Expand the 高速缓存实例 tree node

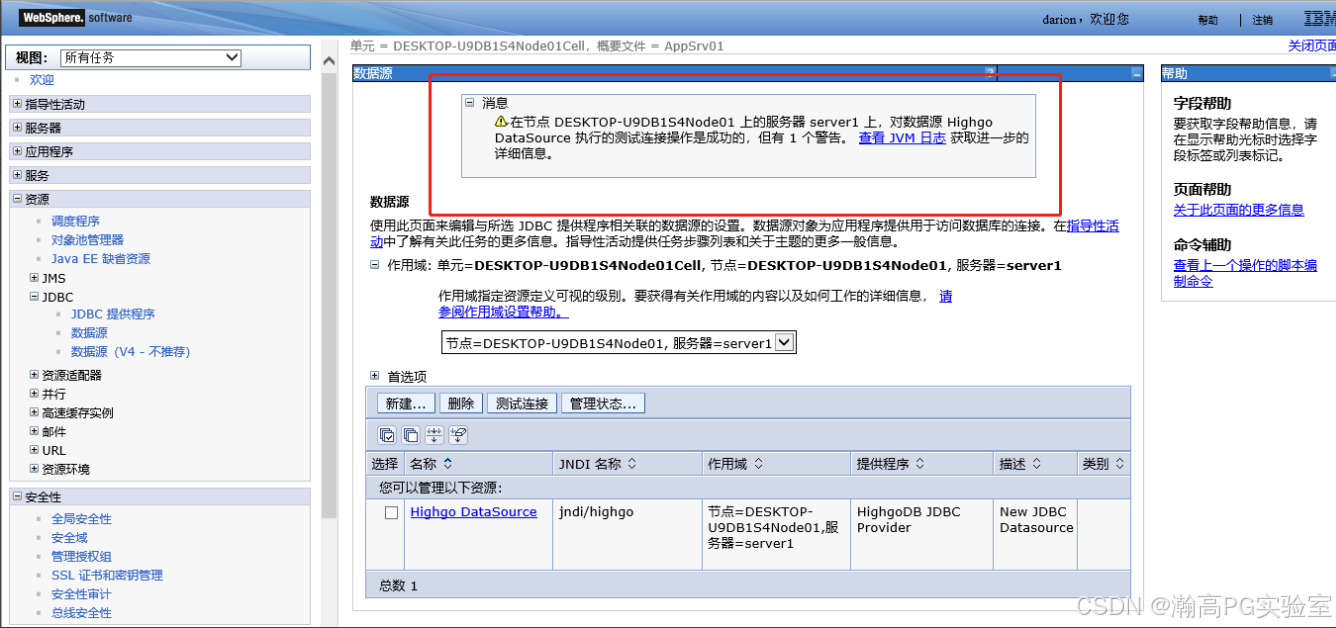(x=34, y=413)
